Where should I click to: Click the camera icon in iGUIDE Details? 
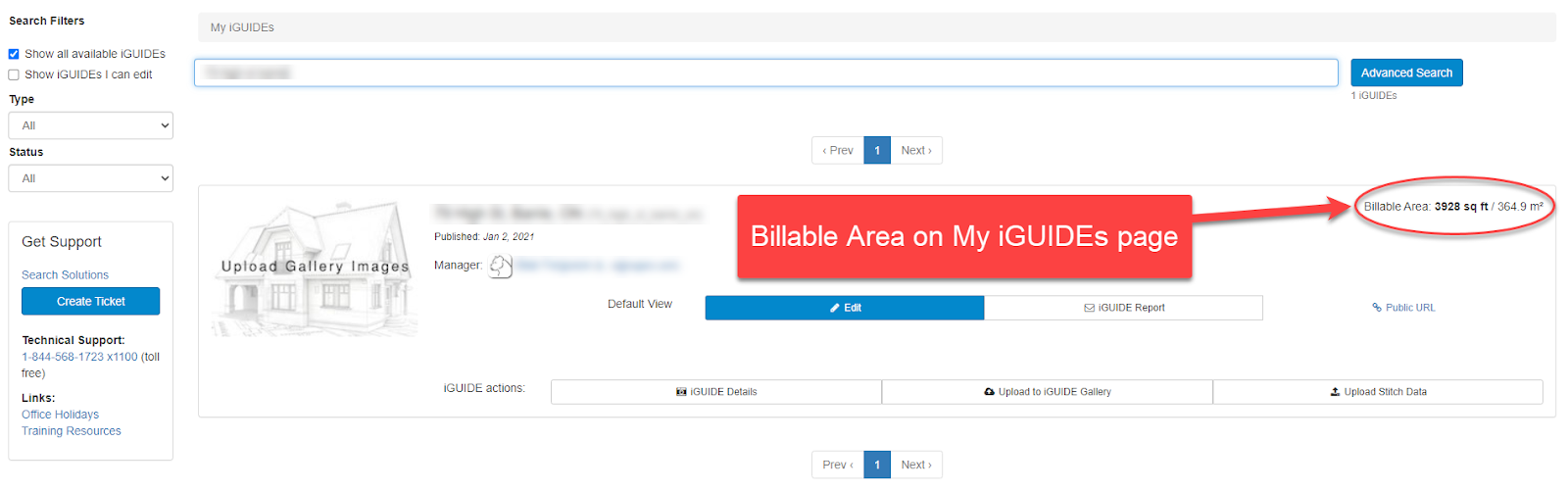pyautogui.click(x=681, y=392)
